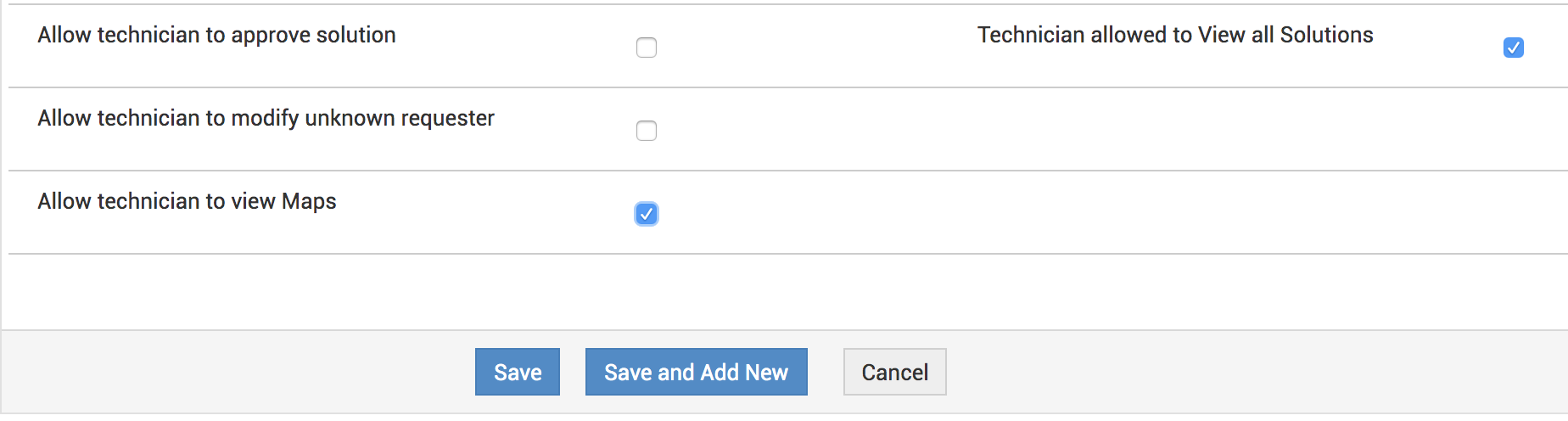
Task: Tick the unchecked approve solution box
Action: click(647, 48)
